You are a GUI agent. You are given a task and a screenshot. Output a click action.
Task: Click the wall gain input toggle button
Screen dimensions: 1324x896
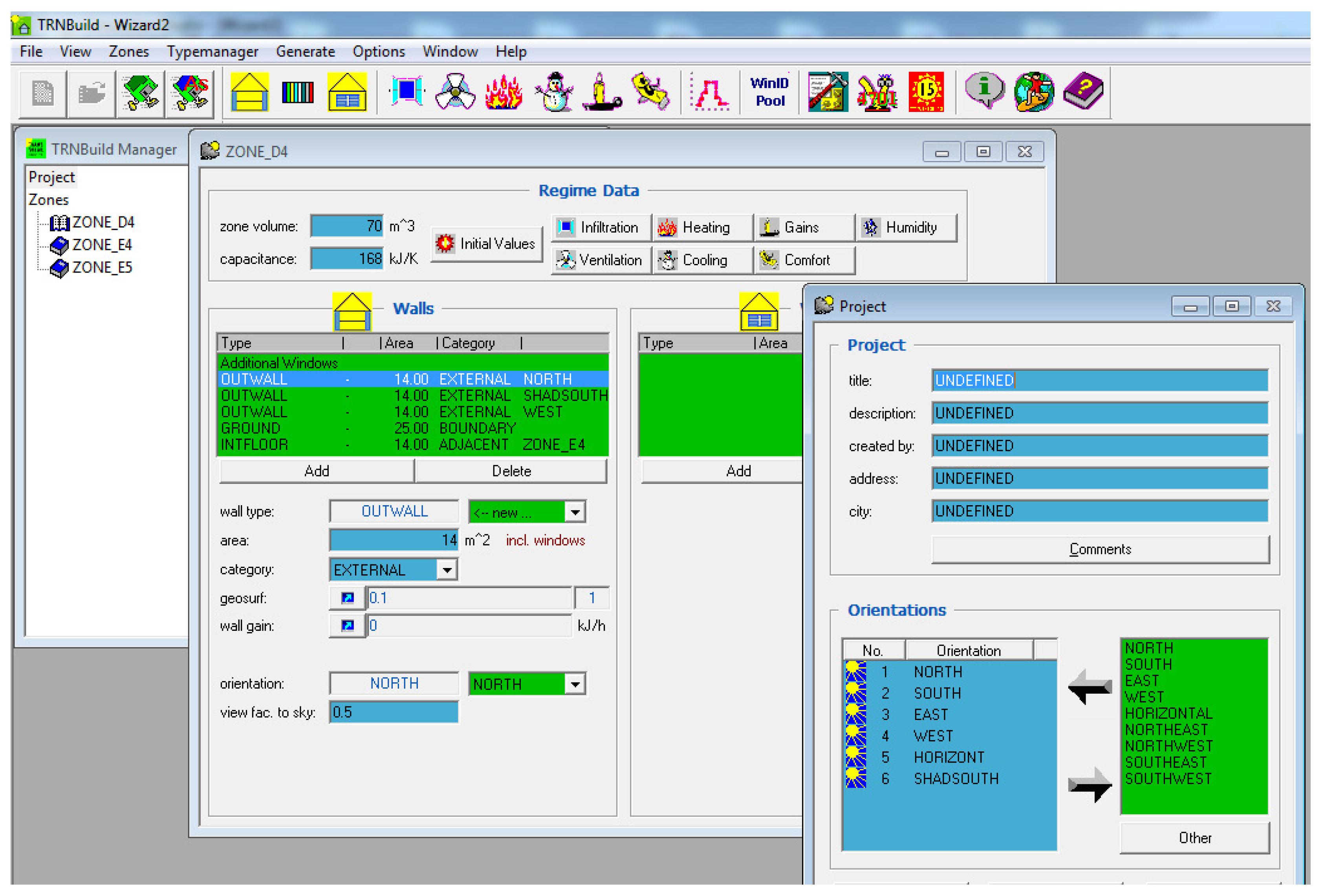click(x=347, y=626)
